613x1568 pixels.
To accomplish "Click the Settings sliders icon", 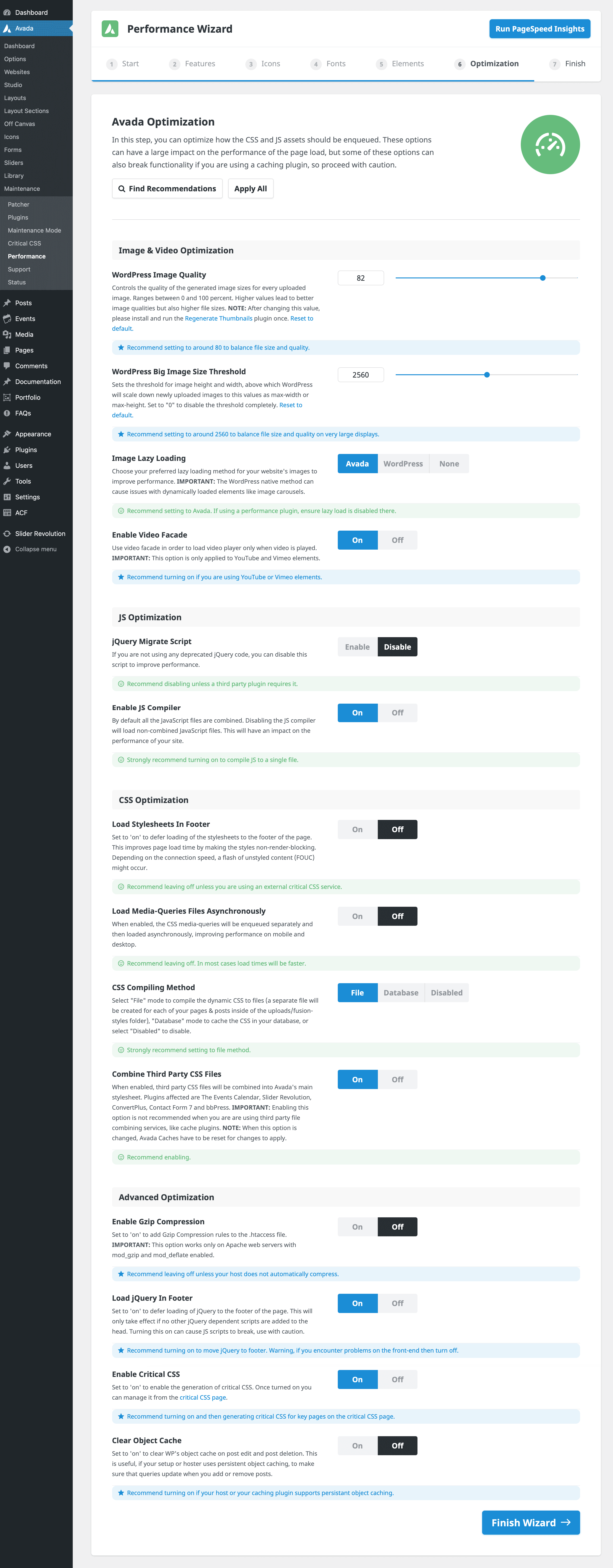I will 7,497.
